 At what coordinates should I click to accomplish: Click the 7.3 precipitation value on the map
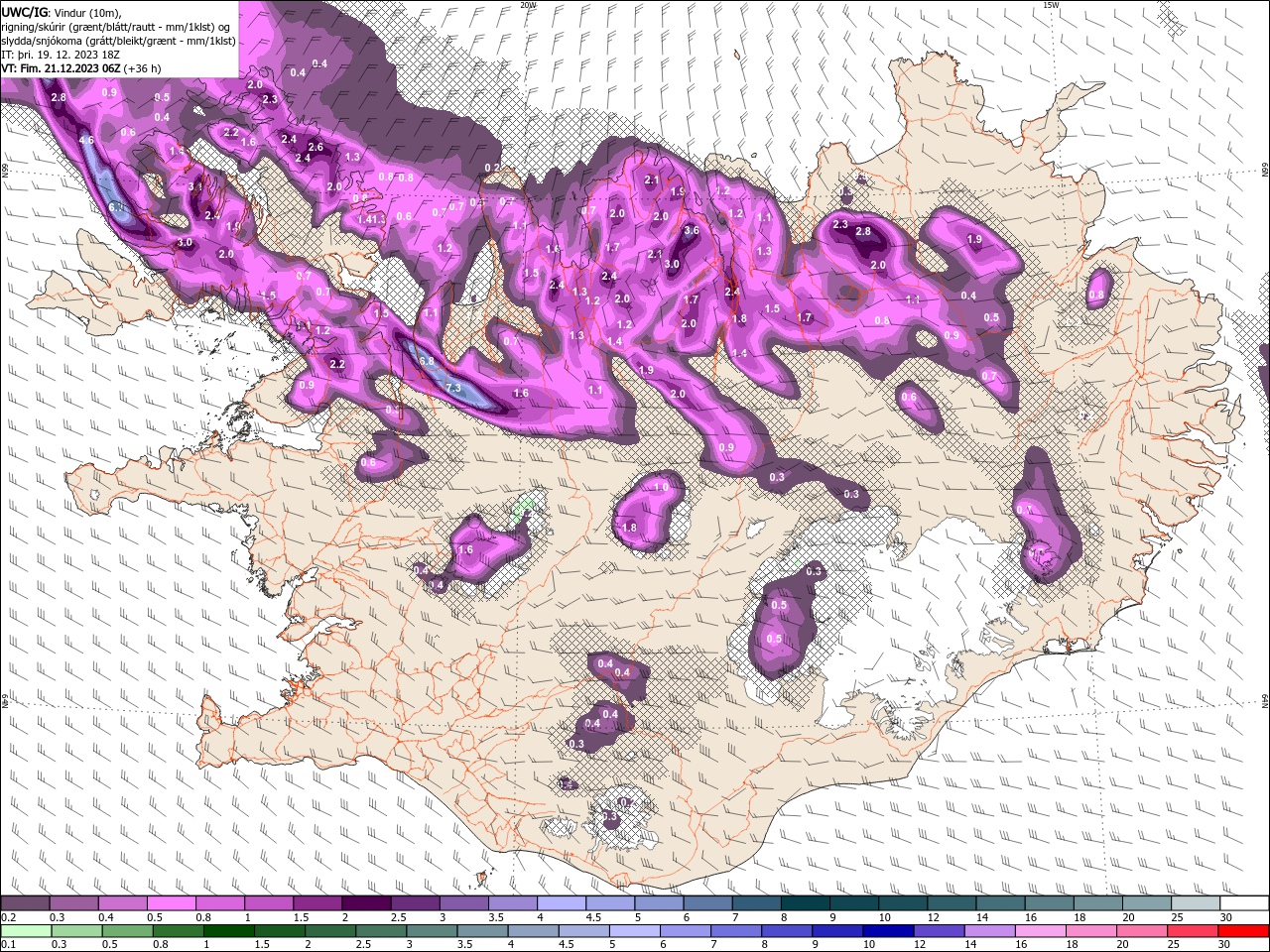453,387
